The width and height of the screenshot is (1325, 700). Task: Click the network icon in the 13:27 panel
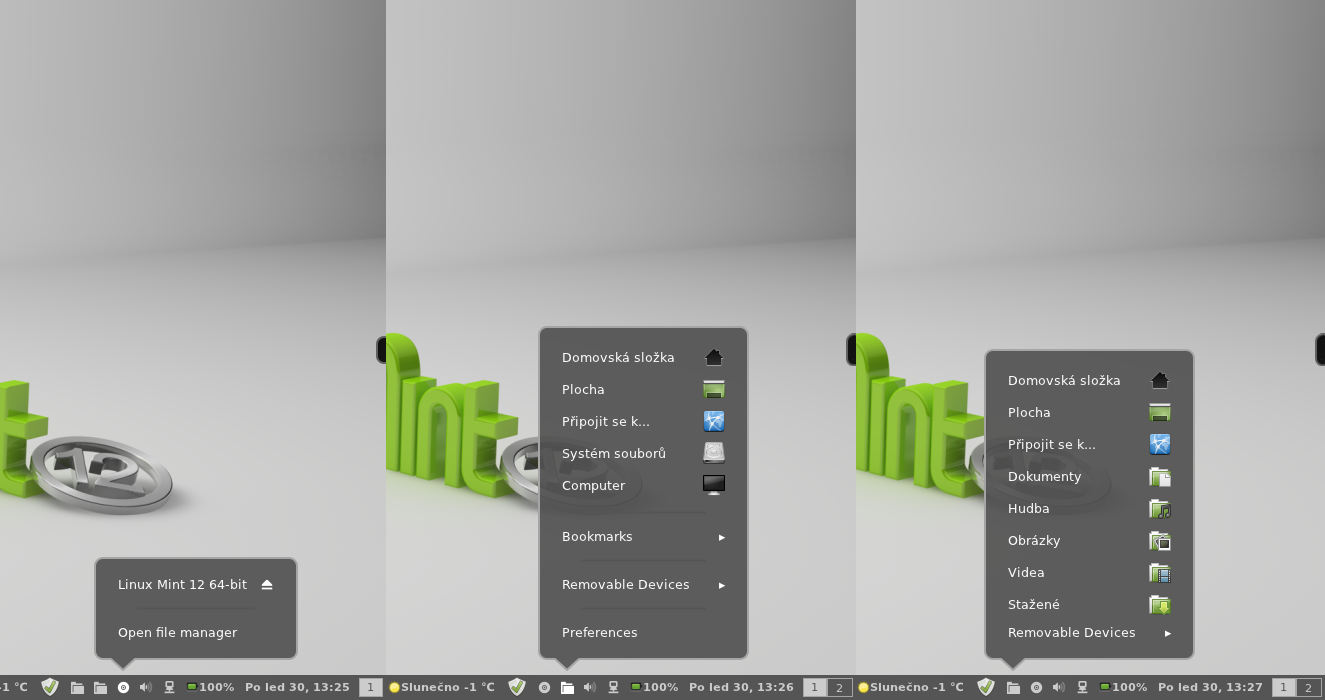(x=1082, y=687)
